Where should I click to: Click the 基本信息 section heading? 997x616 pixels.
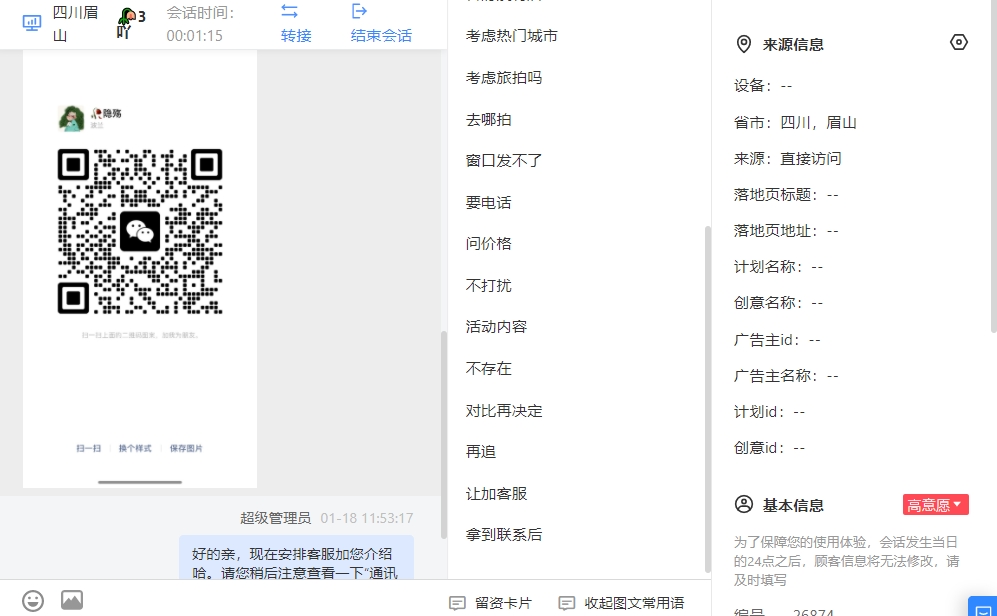point(793,505)
